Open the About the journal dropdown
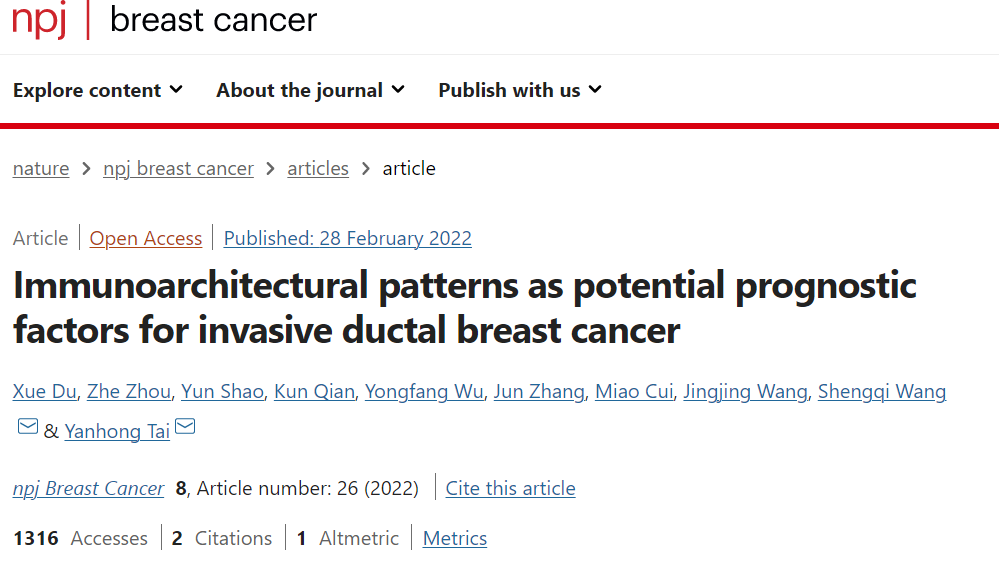This screenshot has width=999, height=569. (x=310, y=90)
